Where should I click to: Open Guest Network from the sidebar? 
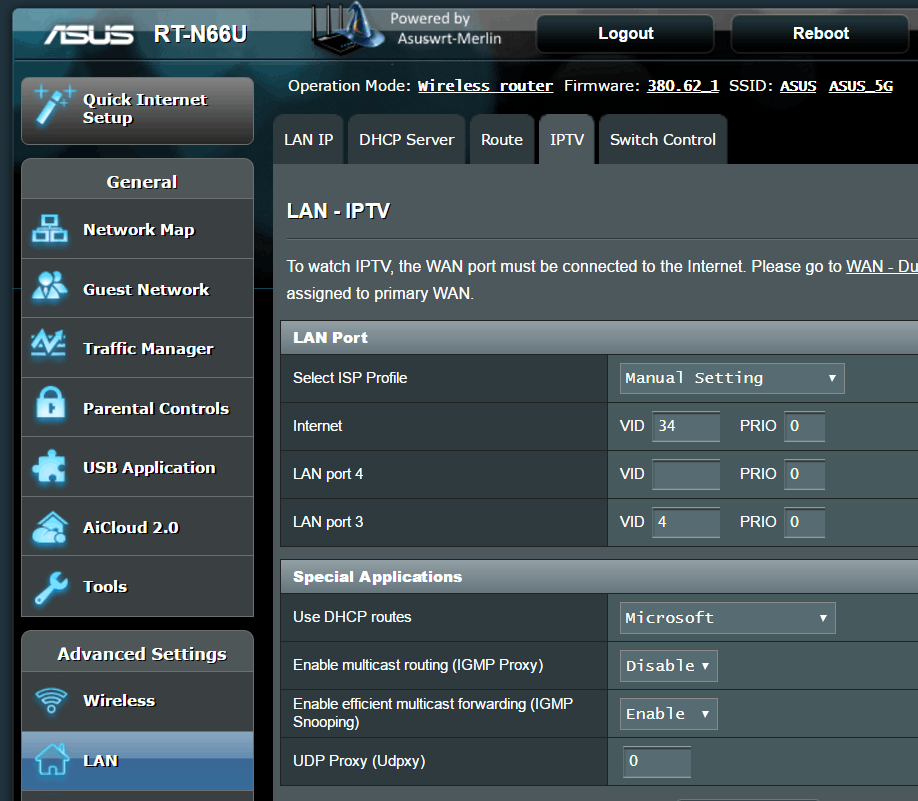click(138, 289)
